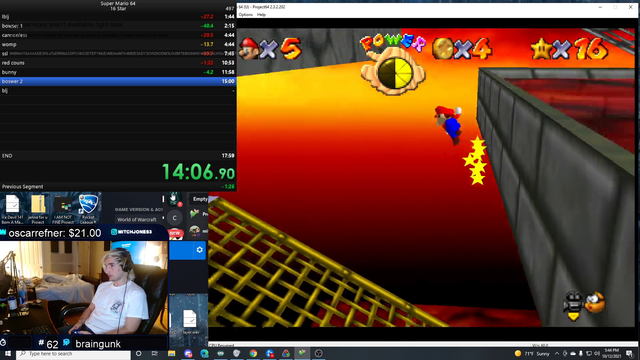Open Task View from the taskbar
Image resolution: width=640 pixels, height=360 pixels.
coord(155,353)
